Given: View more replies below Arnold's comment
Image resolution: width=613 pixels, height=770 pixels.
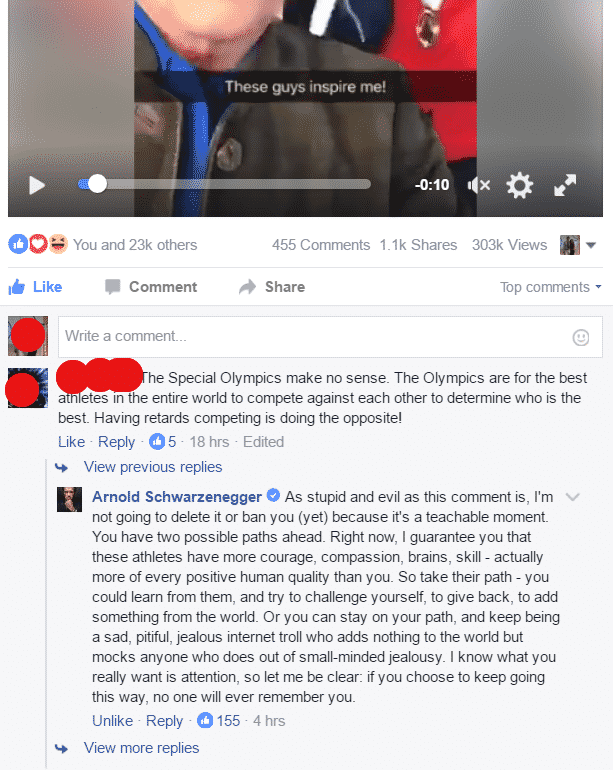Looking at the screenshot, I should (141, 748).
